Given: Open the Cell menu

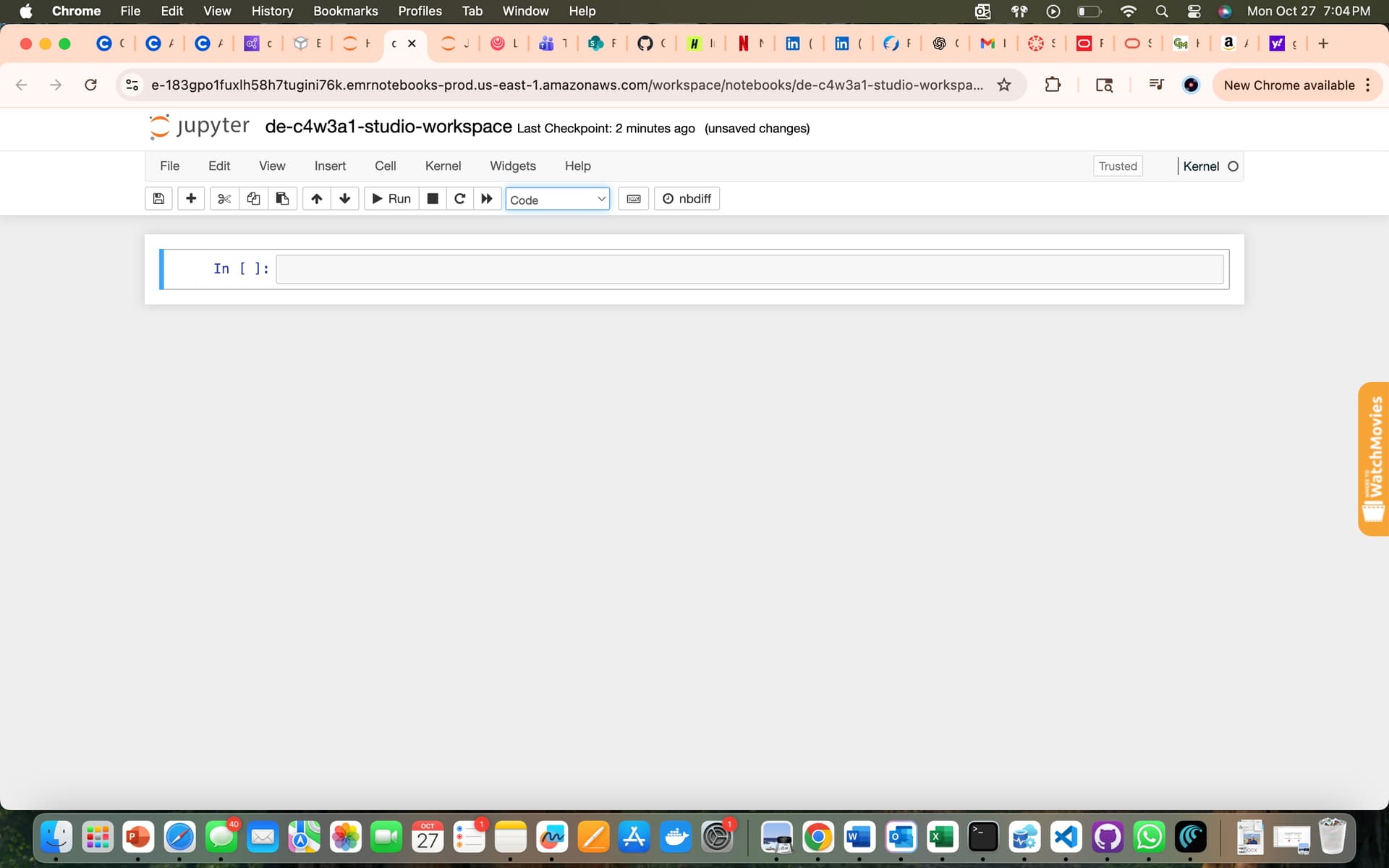Looking at the screenshot, I should pyautogui.click(x=385, y=166).
